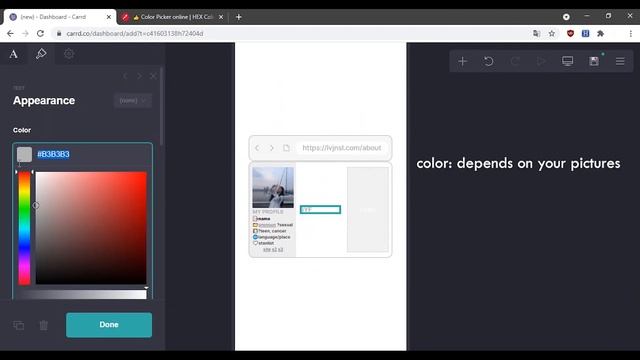Click the 'MY PROFILE' heading on canvas
640x360 pixels.
pyautogui.click(x=268, y=212)
